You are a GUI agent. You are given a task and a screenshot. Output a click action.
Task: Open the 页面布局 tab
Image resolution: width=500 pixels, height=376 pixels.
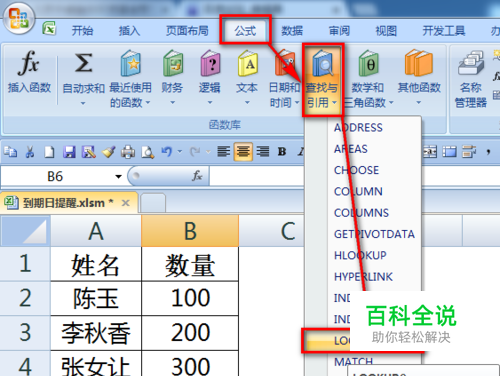coord(187,31)
